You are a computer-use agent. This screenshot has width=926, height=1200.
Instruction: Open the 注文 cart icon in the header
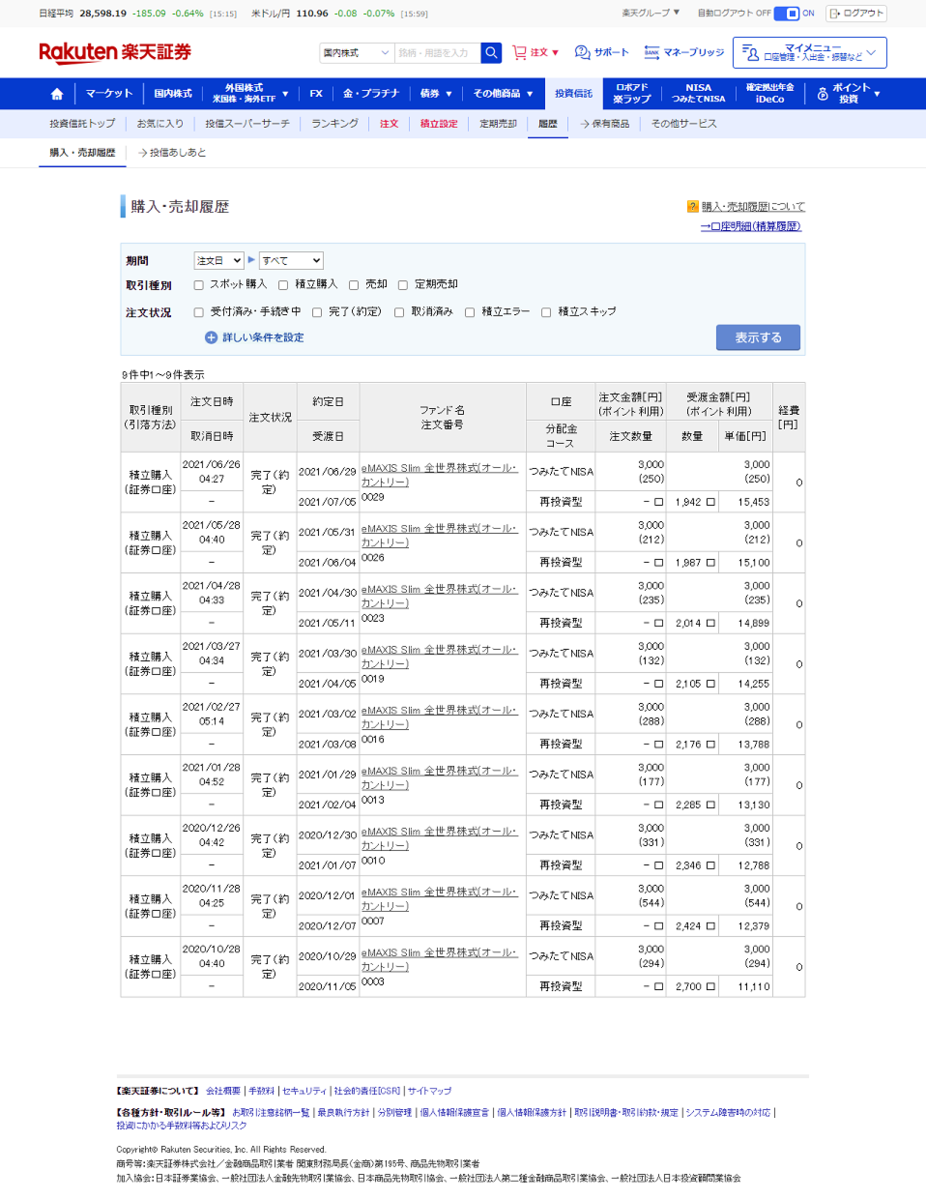(519, 53)
